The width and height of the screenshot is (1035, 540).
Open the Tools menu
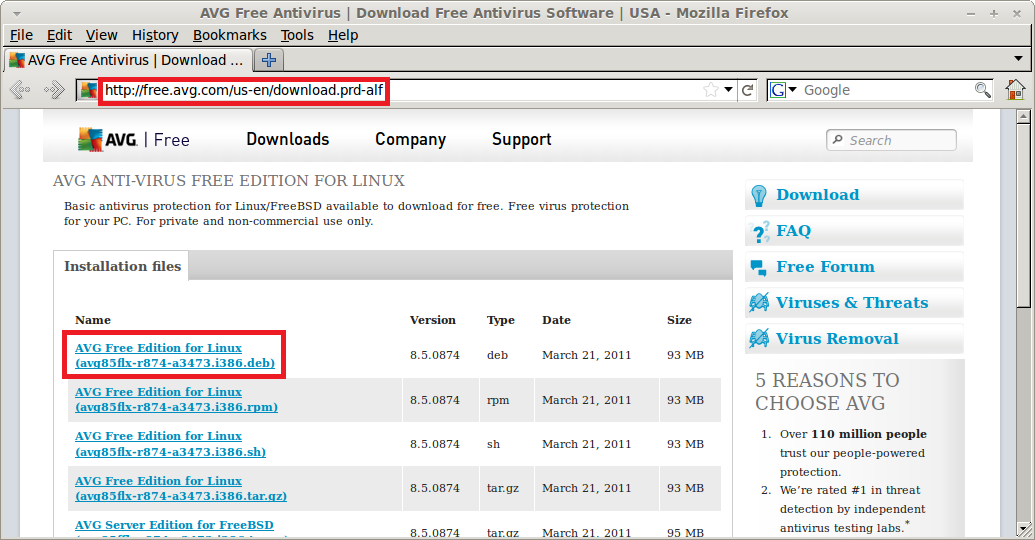pos(297,35)
